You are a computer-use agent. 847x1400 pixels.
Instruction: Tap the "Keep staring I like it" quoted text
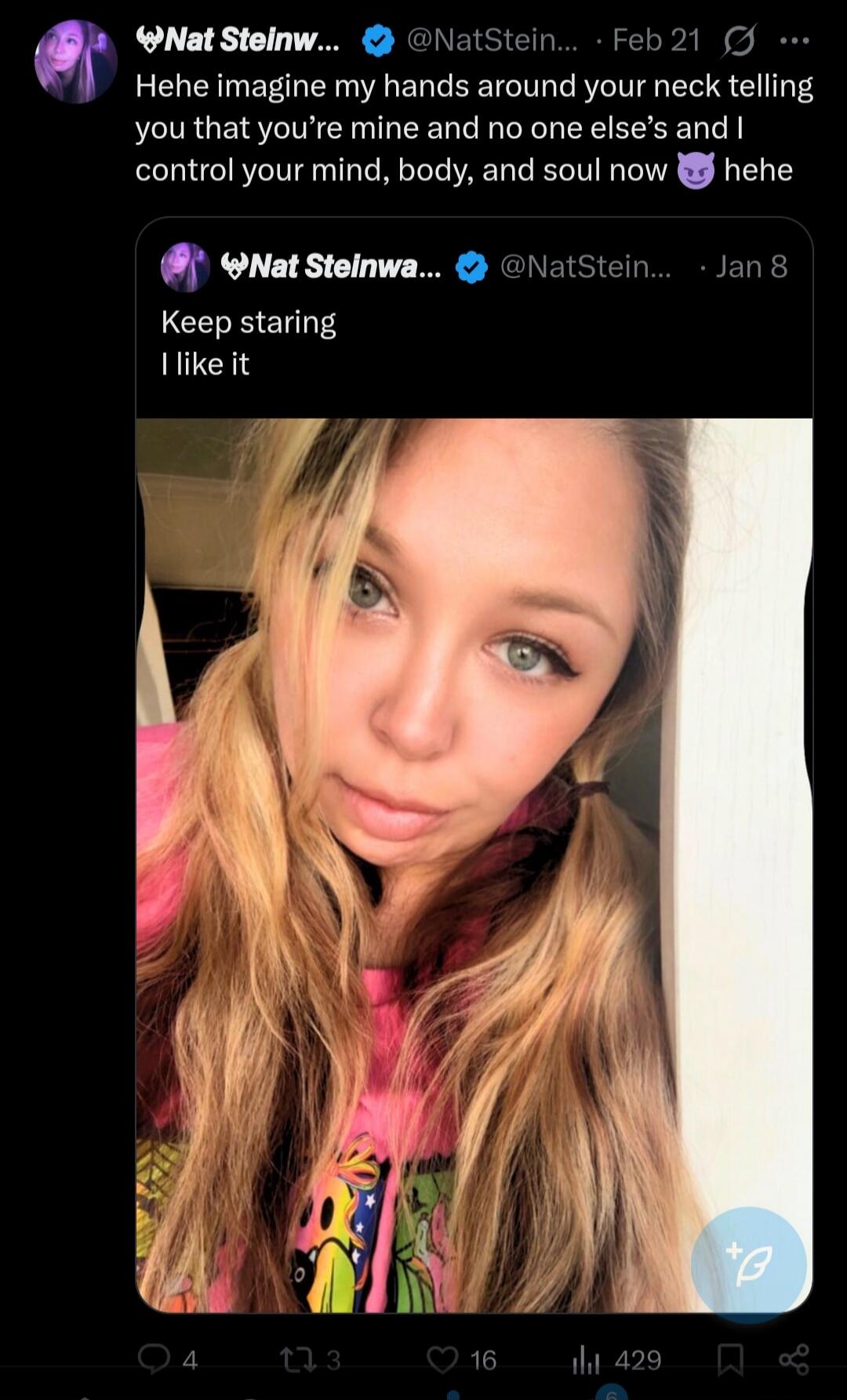[249, 343]
